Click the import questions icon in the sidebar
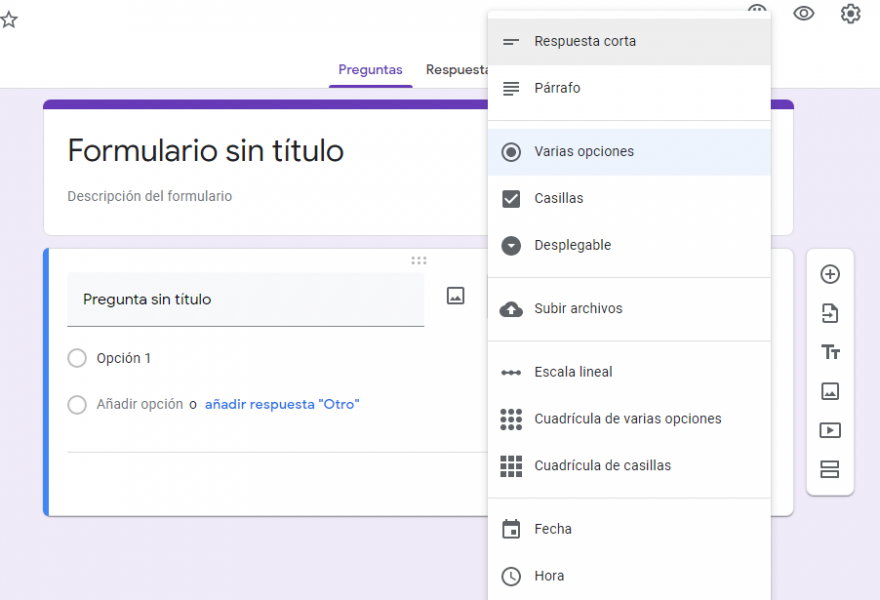The image size is (880, 600). pyautogui.click(x=830, y=313)
